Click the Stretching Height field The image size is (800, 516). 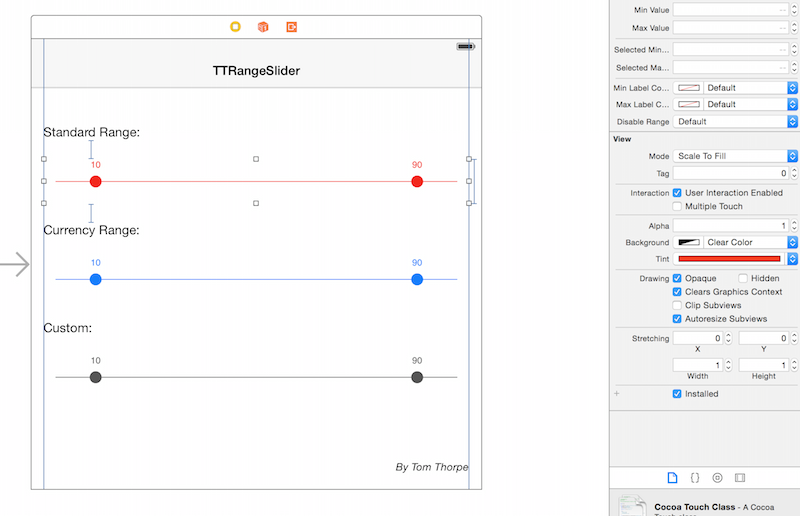[x=764, y=365]
